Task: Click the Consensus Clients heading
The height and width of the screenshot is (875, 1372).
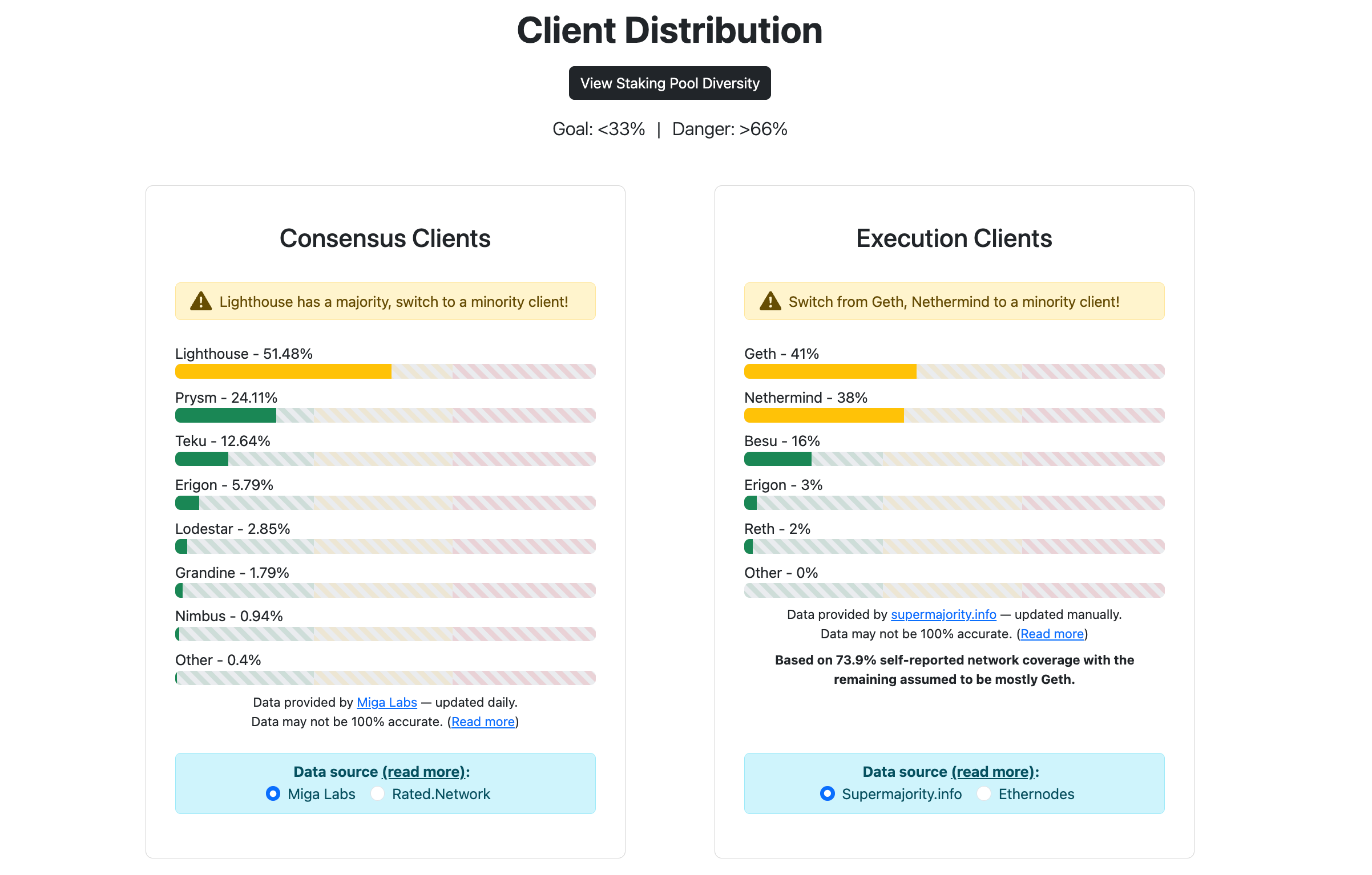Action: pyautogui.click(x=385, y=238)
